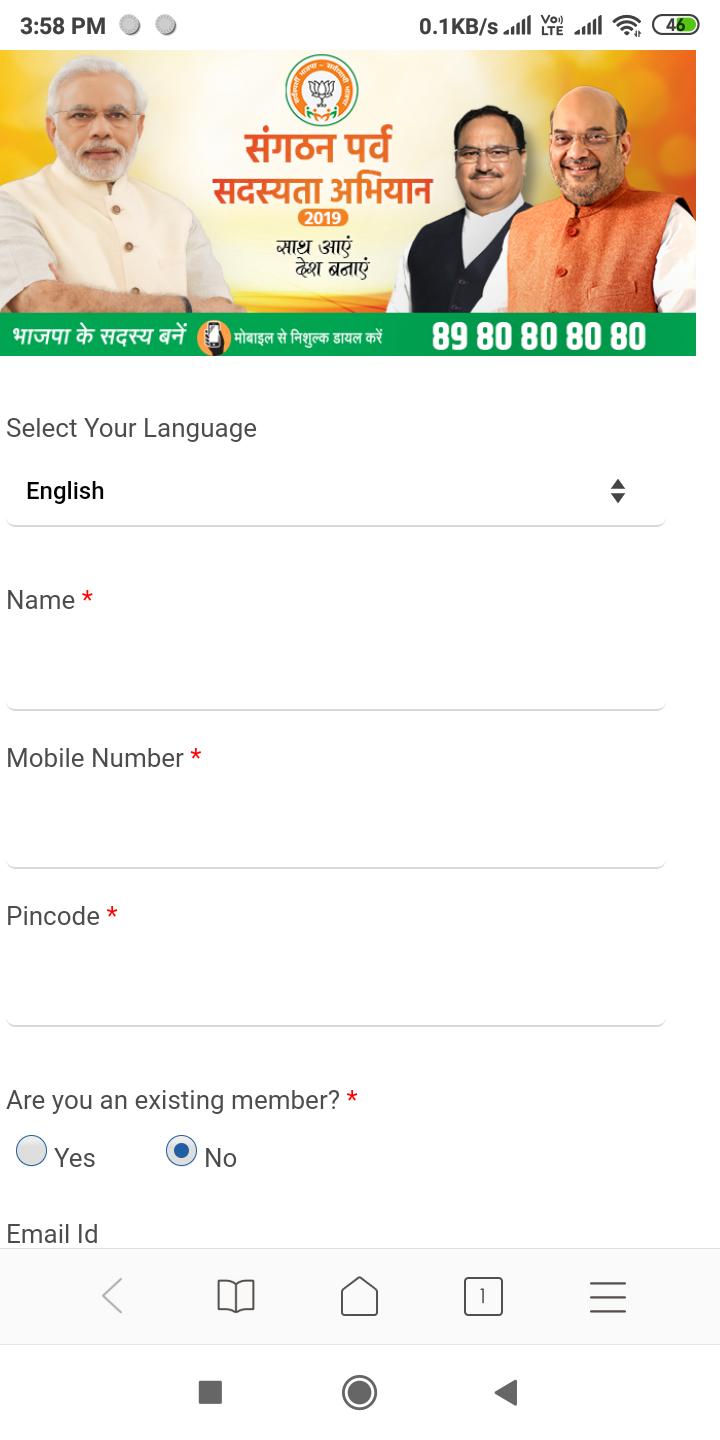The width and height of the screenshot is (720, 1440).
Task: Focus the Pincode input field
Action: tap(335, 985)
